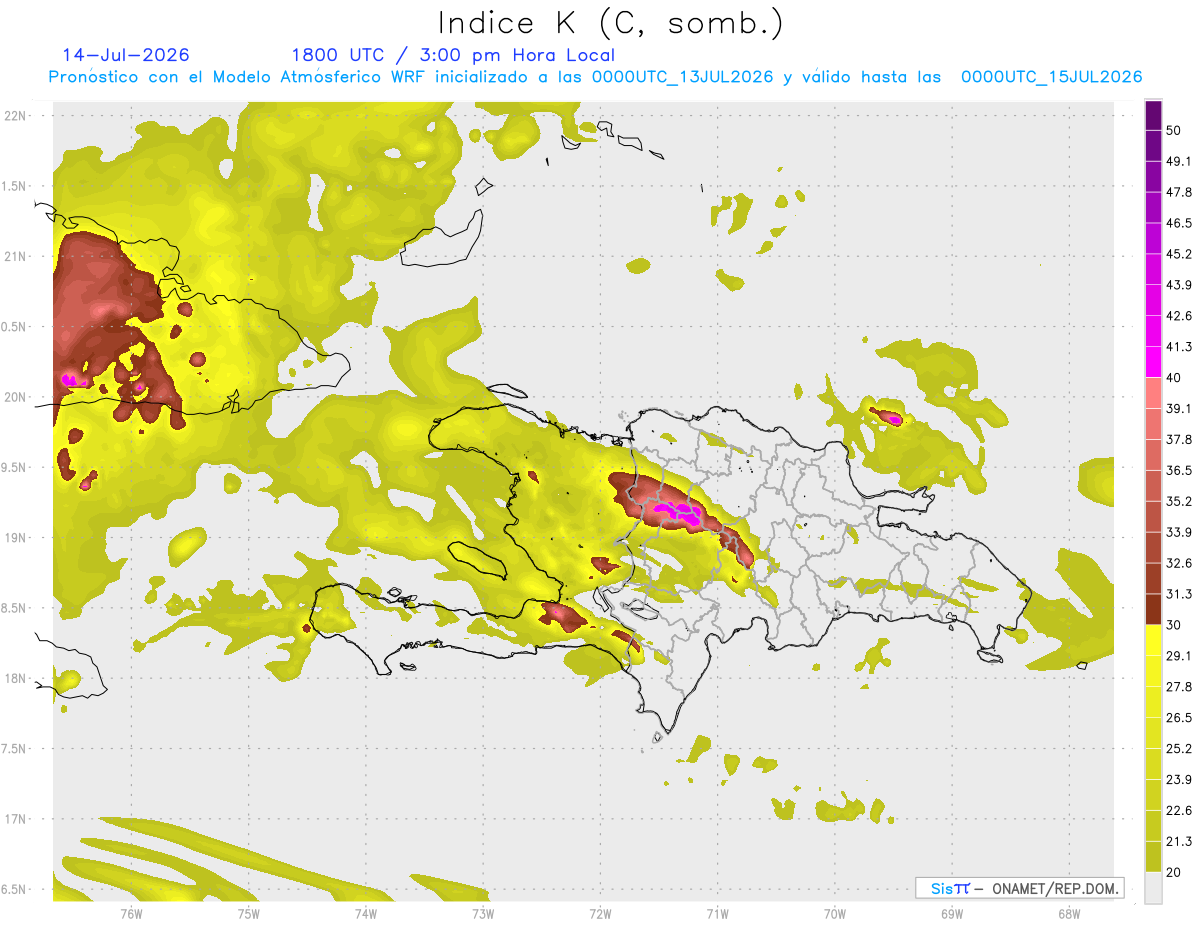The height and width of the screenshot is (927, 1200).
Task: Click the colorbar value '35.2'
Action: pyautogui.click(x=1178, y=501)
